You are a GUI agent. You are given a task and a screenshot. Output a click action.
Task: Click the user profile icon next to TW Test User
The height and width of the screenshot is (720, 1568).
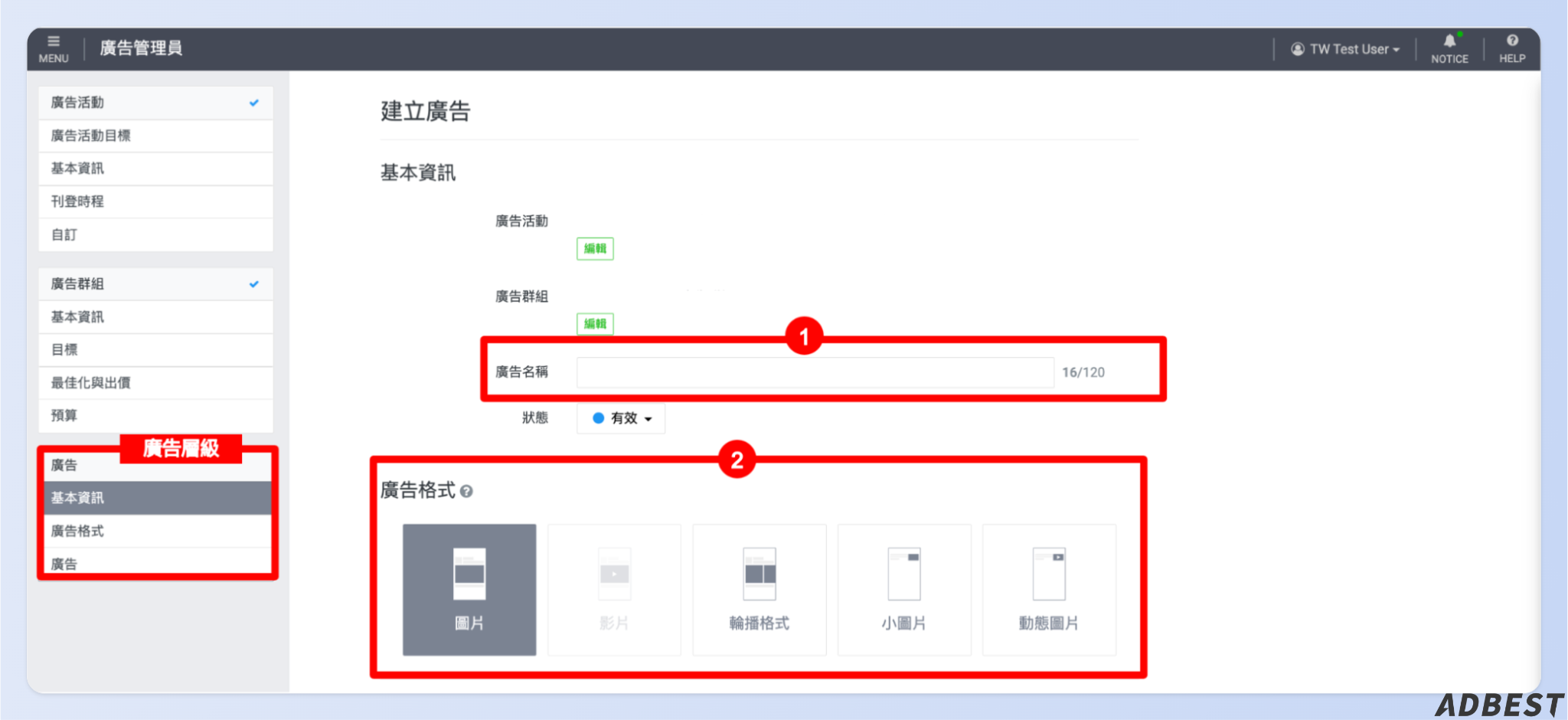(x=1297, y=48)
